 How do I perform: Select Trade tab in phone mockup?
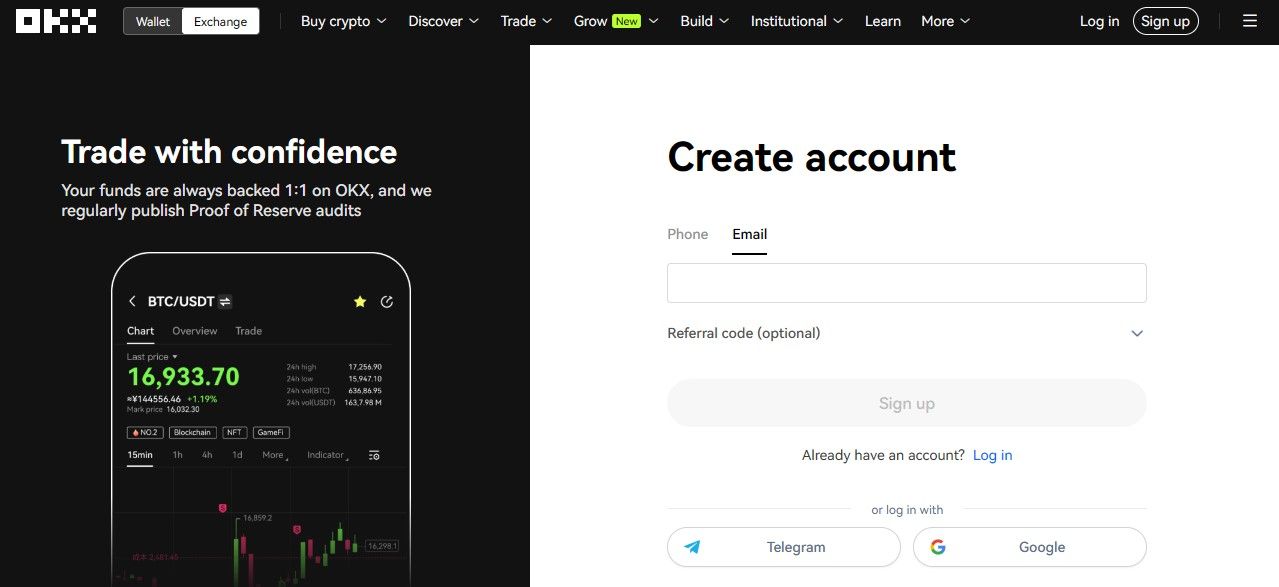pos(248,331)
